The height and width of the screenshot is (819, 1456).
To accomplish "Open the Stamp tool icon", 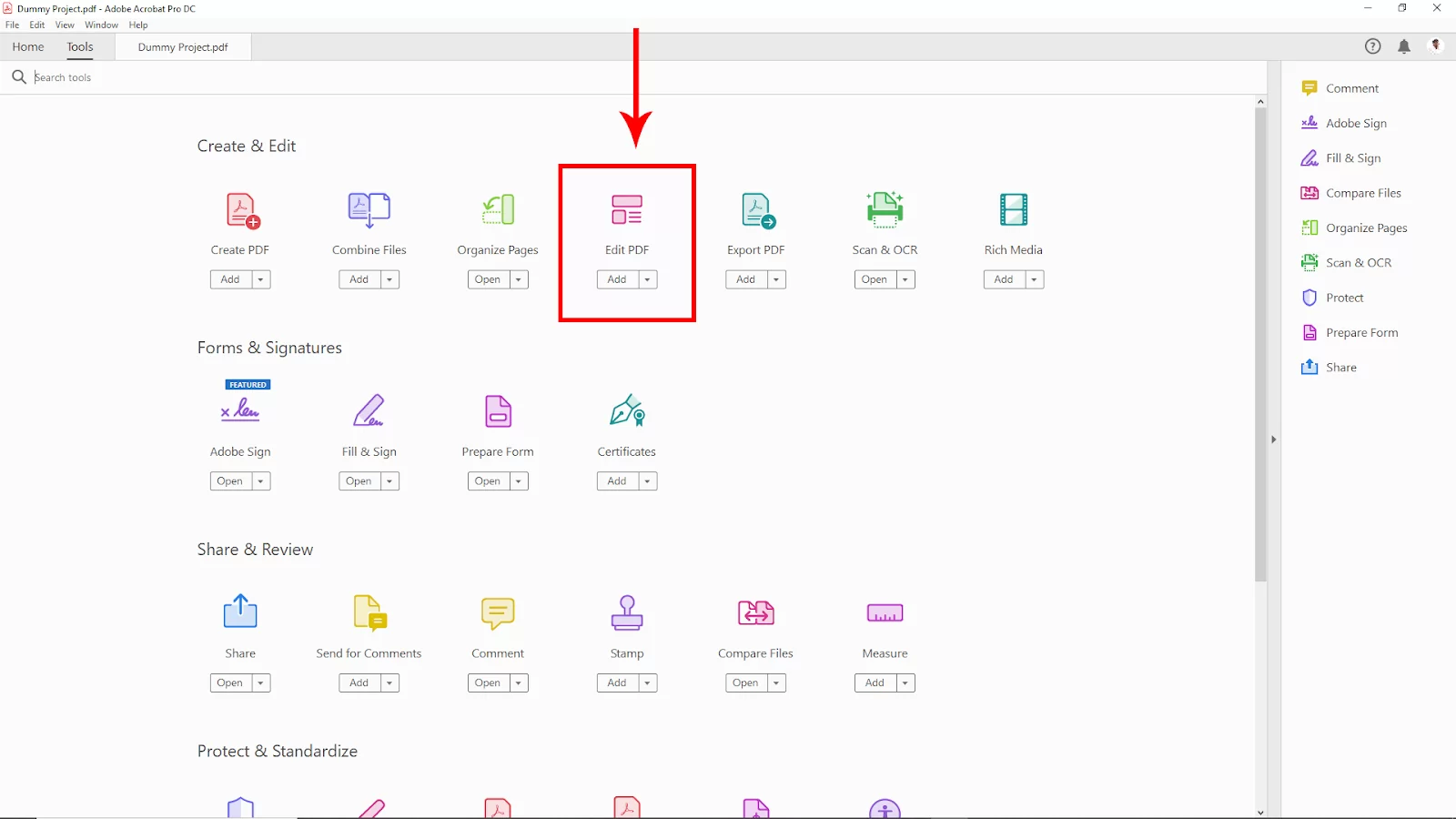I will 627,612.
